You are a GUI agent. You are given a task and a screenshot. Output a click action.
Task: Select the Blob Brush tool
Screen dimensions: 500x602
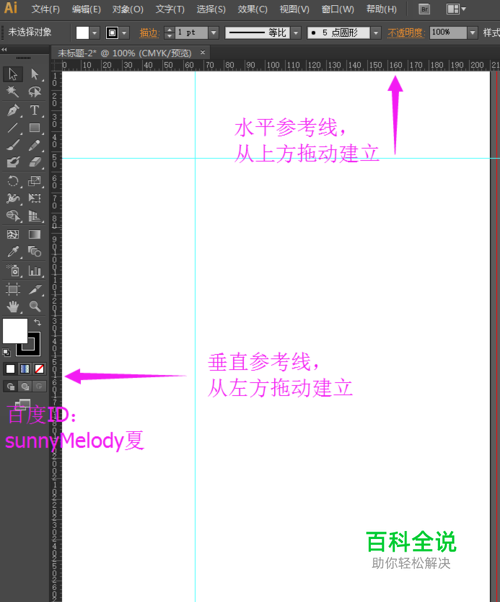click(x=13, y=162)
